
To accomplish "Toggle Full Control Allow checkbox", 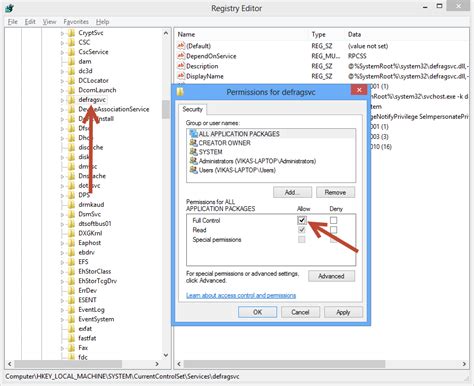I will tap(302, 220).
